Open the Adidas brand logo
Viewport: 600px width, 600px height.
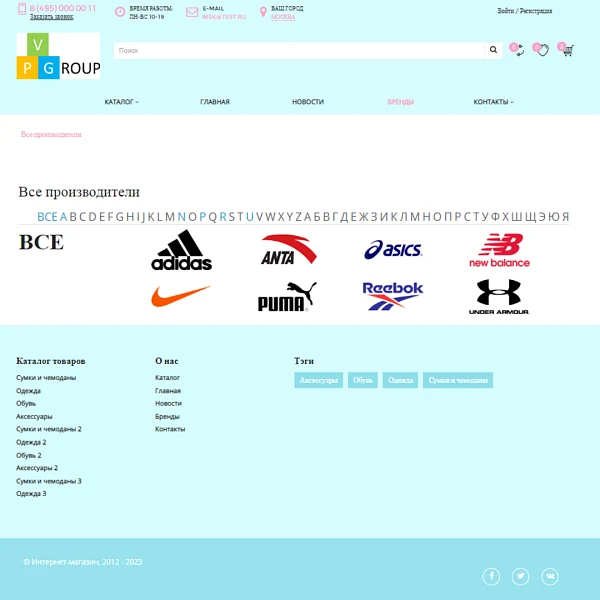coord(181,250)
